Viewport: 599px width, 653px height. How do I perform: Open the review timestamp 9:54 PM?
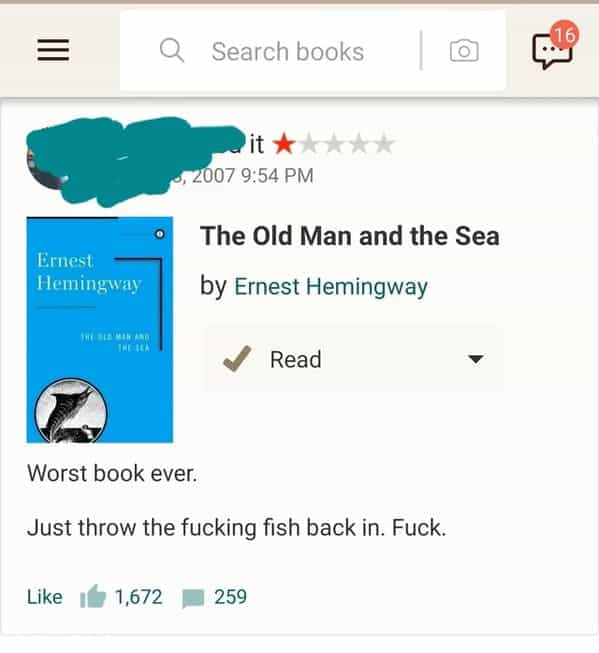point(277,175)
